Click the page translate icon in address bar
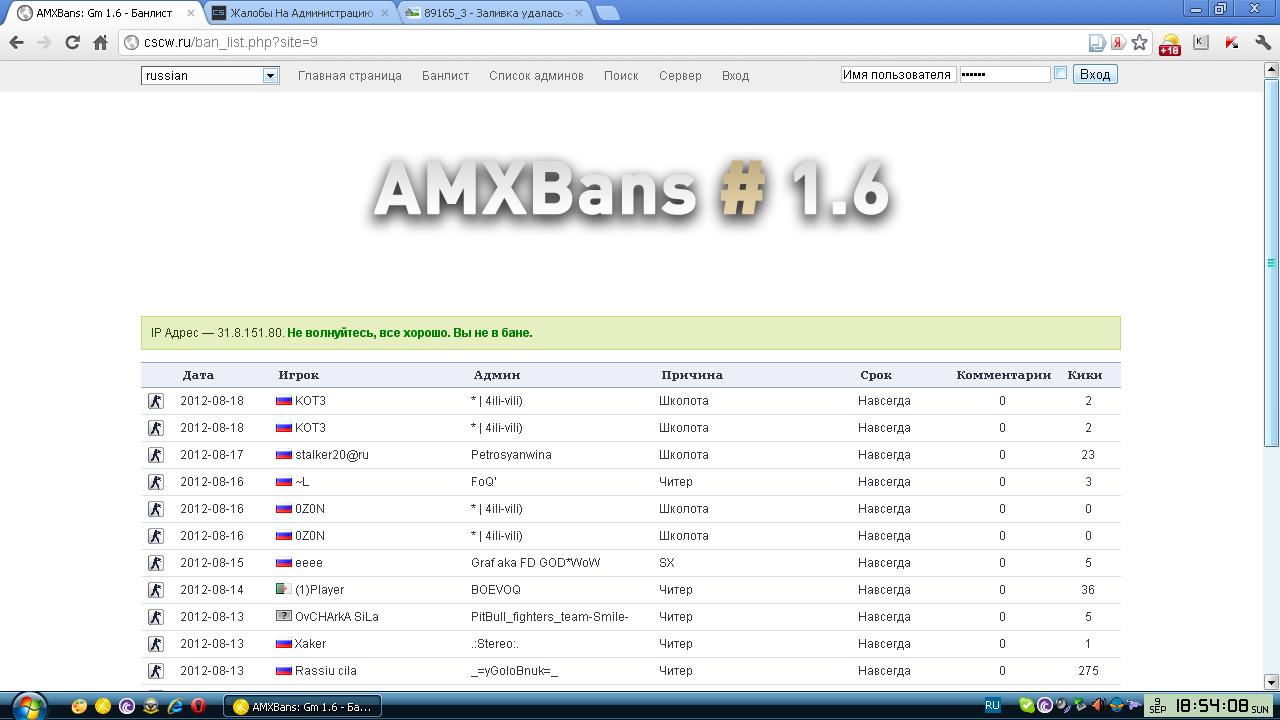 (x=1097, y=42)
